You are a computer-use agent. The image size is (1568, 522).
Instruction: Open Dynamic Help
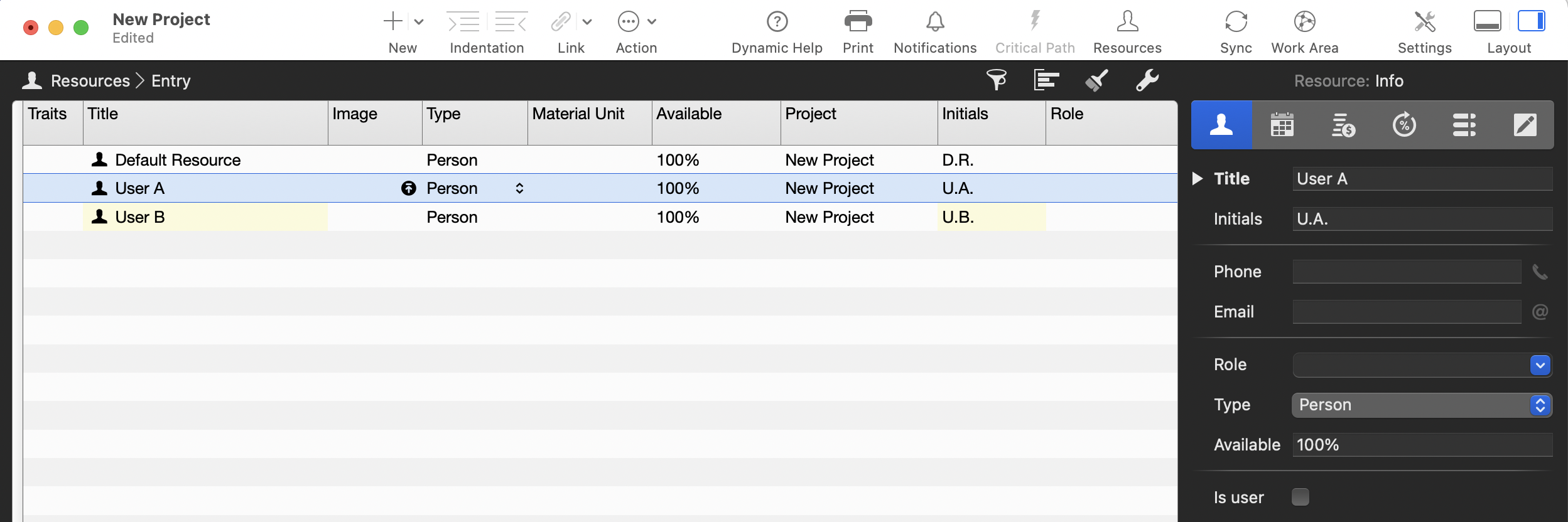(x=777, y=22)
